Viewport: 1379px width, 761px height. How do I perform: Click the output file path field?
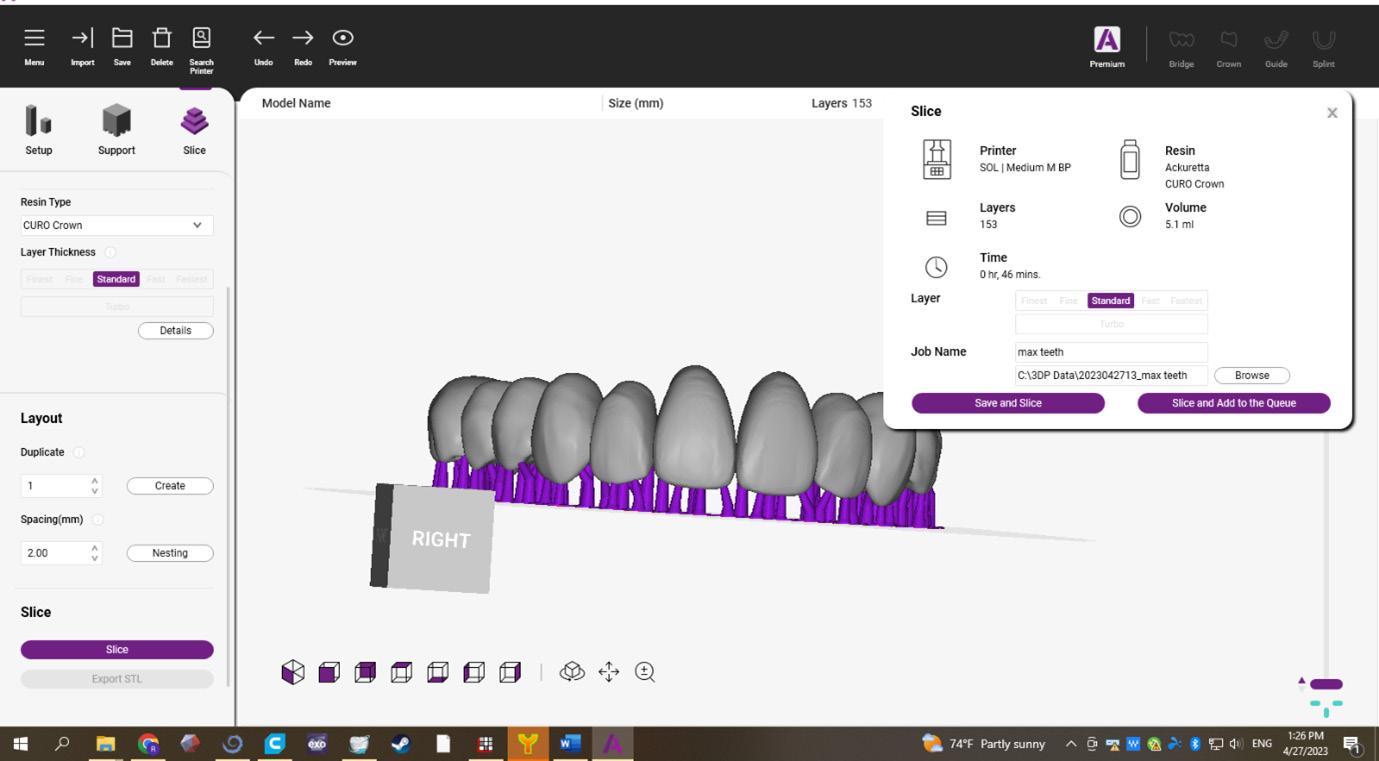point(1111,375)
